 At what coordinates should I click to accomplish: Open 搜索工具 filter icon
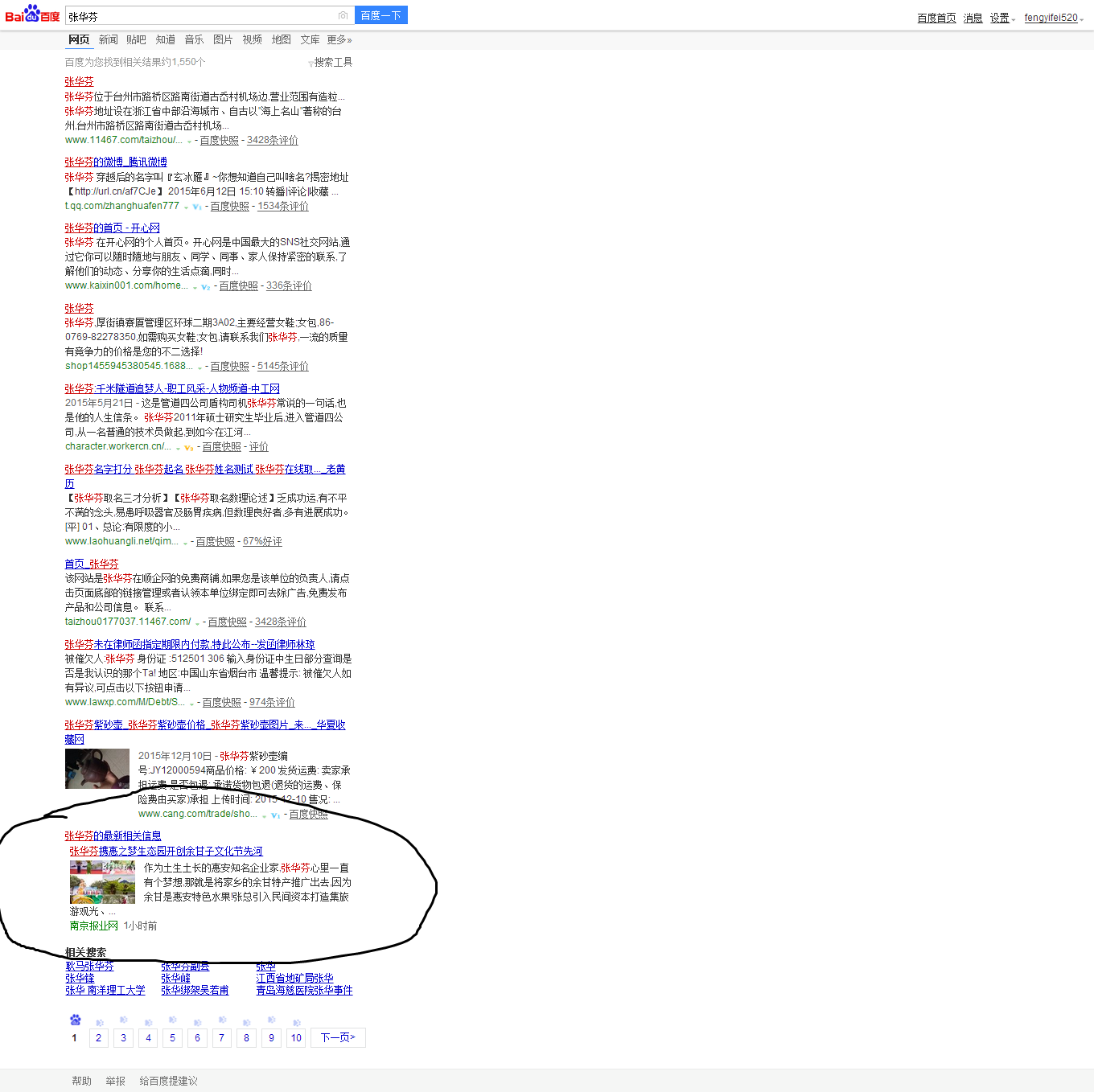pos(311,64)
